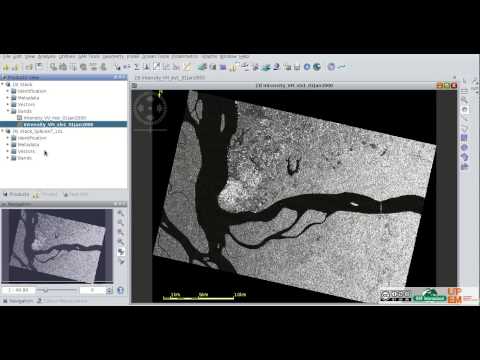Screen dimensions: 480x360
Task: Collapse the first product [1] Stack node
Action: coord(3,84)
